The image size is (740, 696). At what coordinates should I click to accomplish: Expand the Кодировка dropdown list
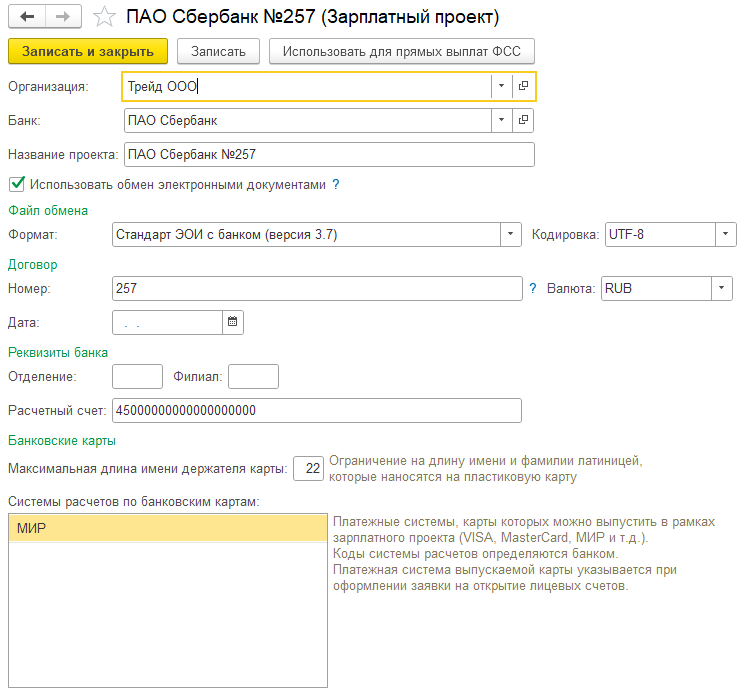click(x=725, y=235)
